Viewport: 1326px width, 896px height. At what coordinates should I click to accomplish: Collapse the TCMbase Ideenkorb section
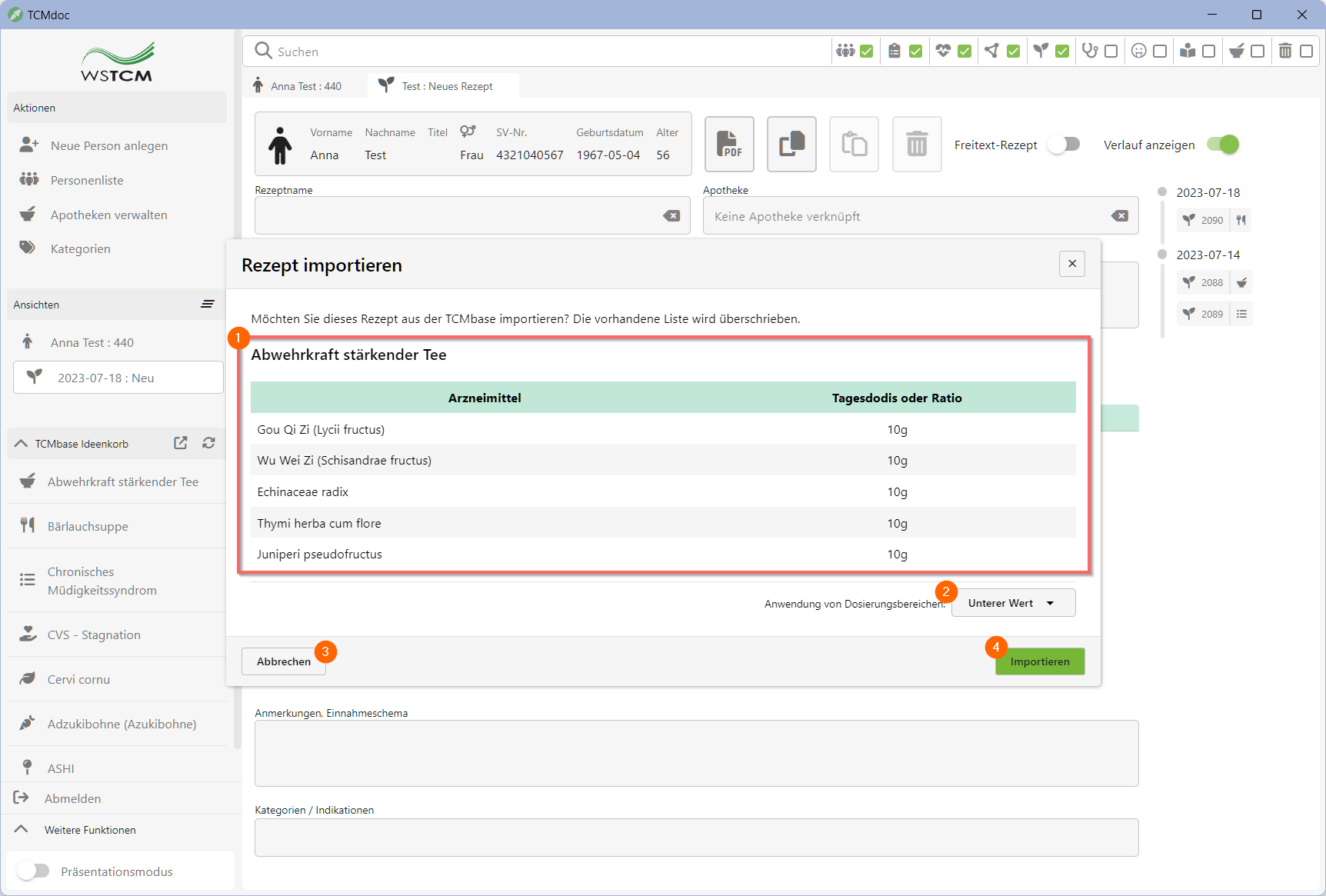(22, 444)
